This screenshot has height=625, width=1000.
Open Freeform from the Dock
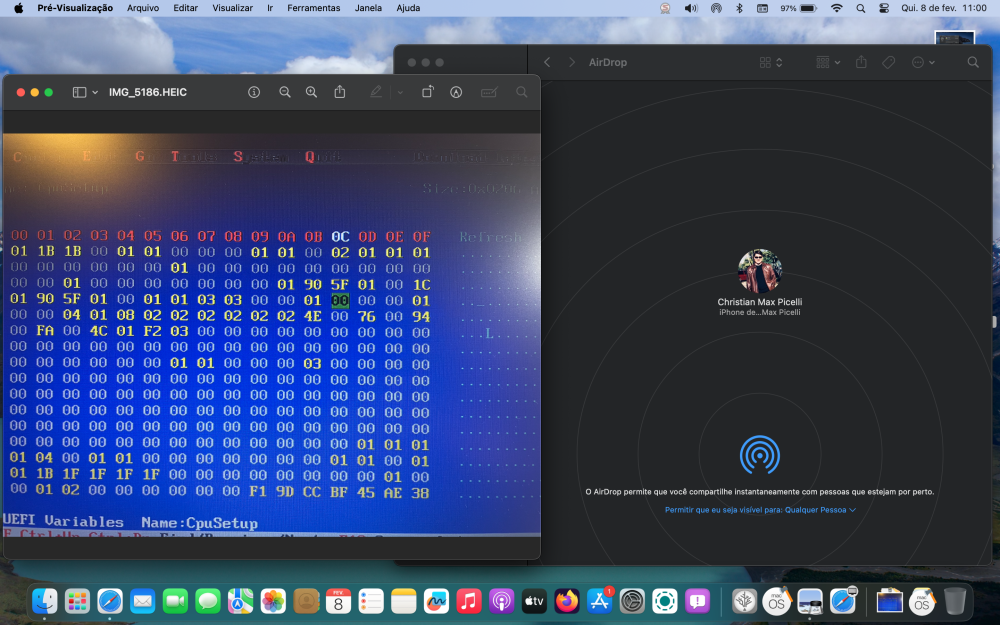(x=436, y=601)
